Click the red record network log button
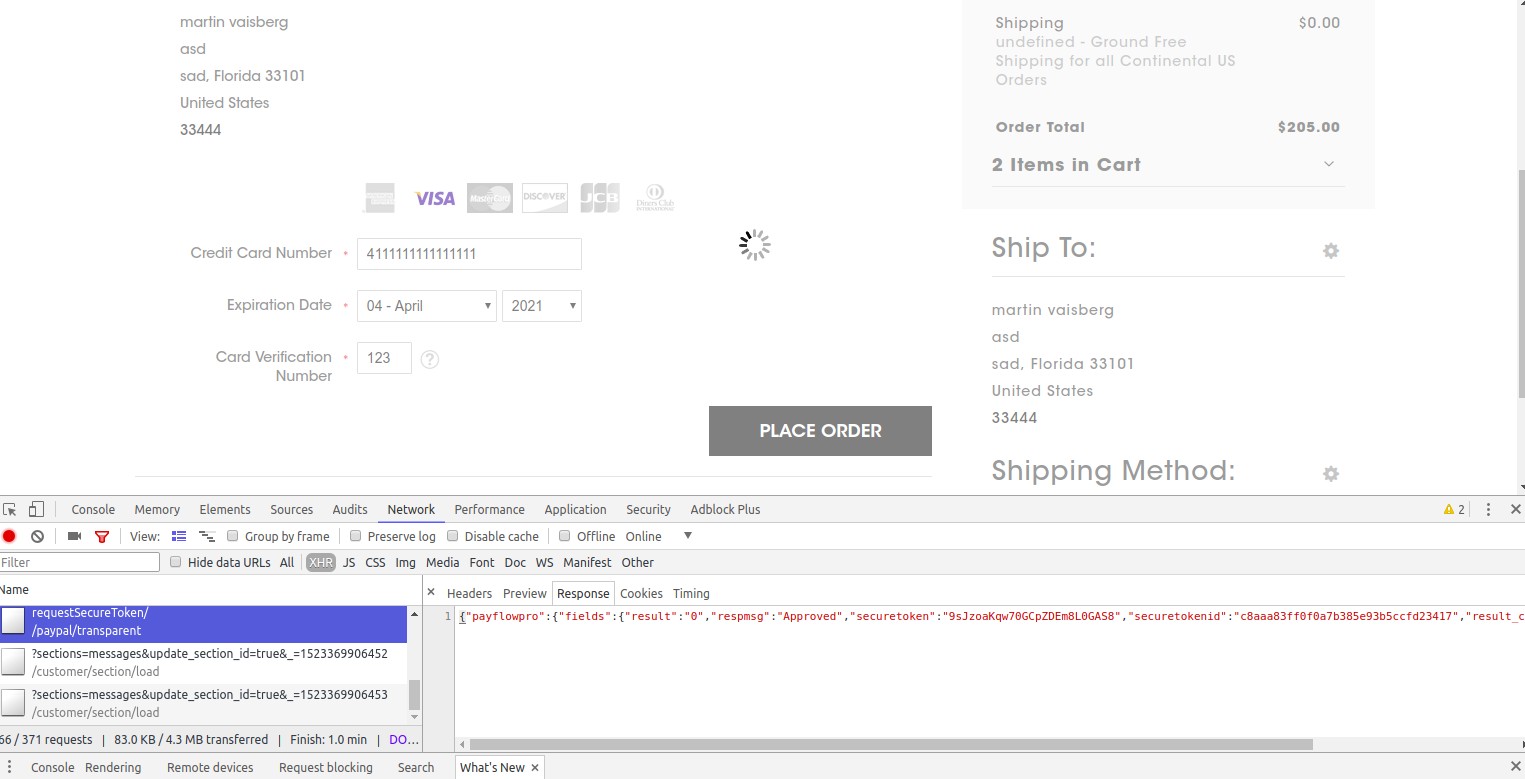 coord(9,536)
